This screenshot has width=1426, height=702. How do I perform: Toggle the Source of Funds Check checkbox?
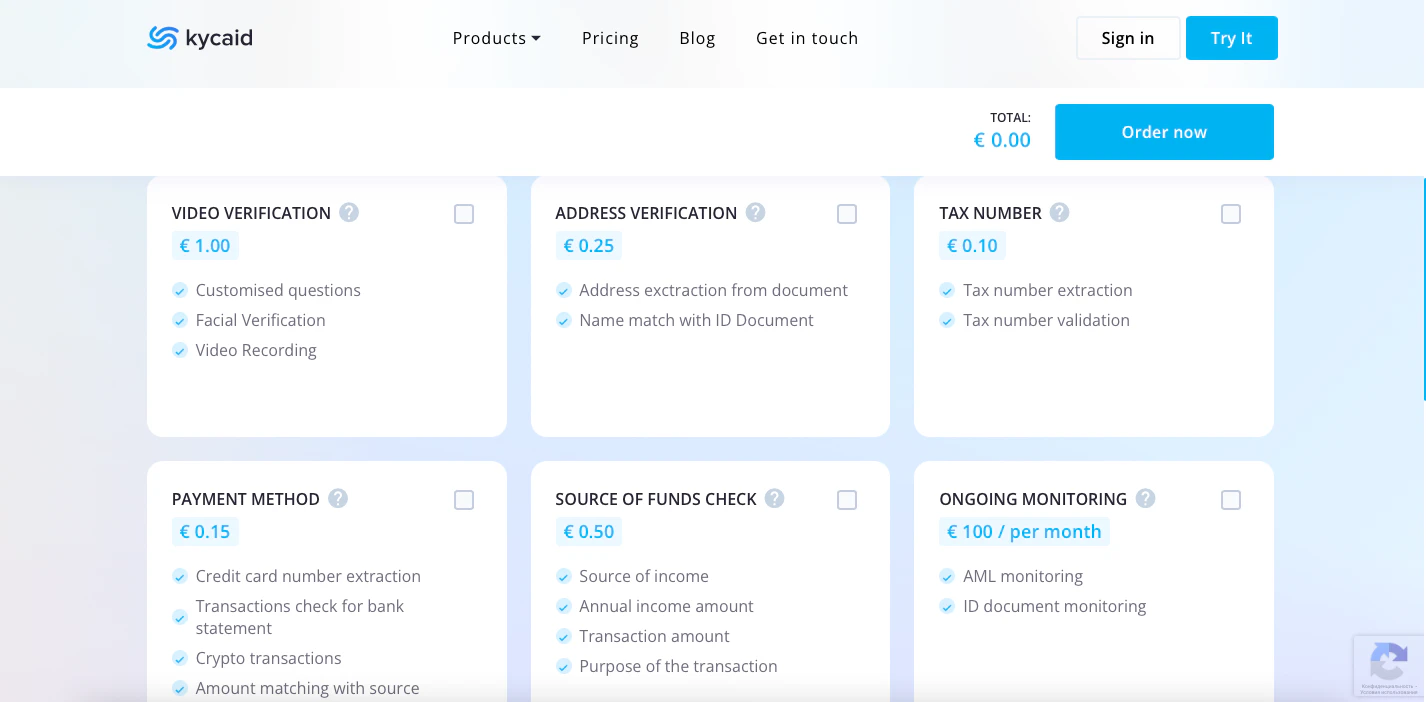(847, 500)
